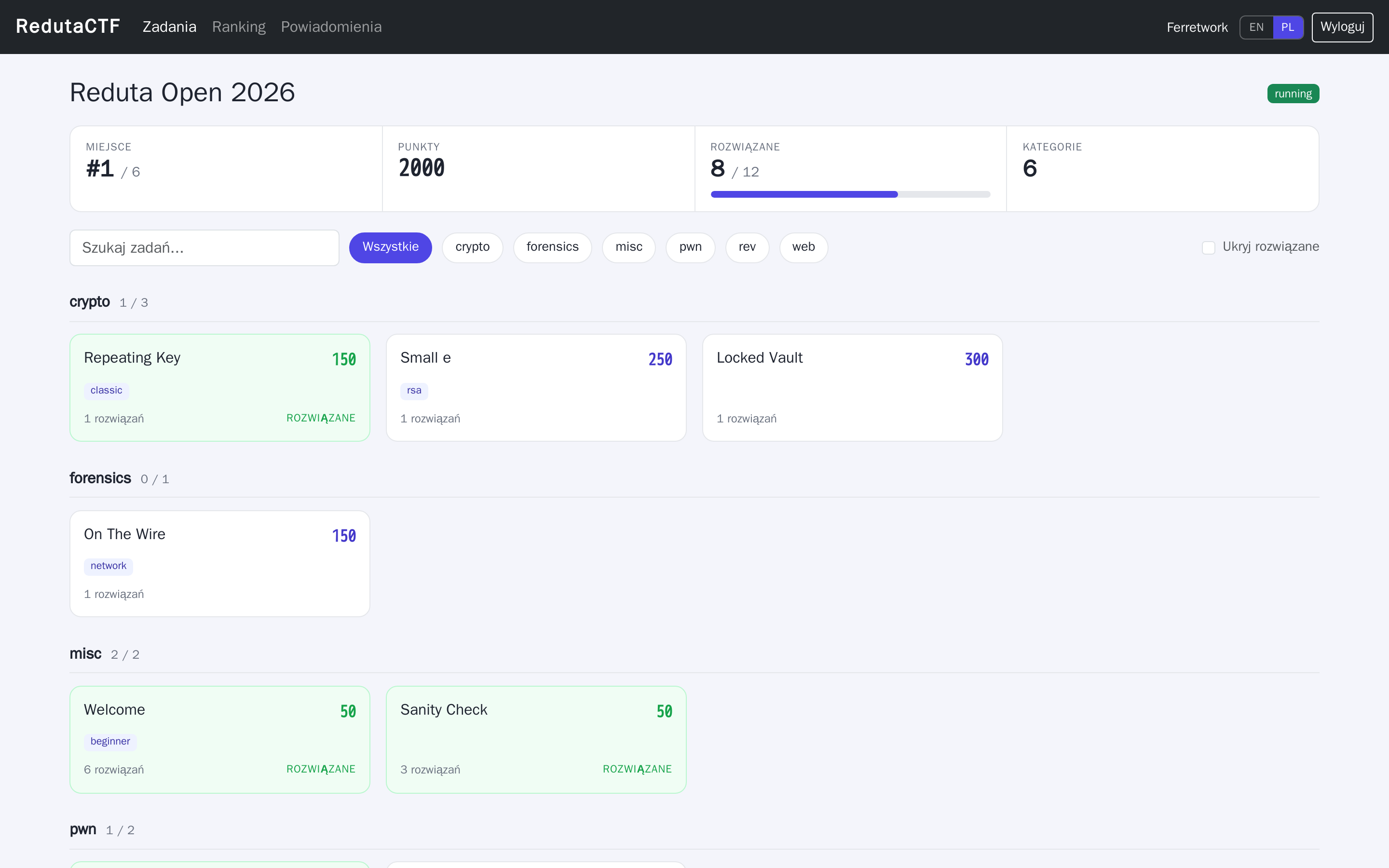This screenshot has width=1389, height=868.
Task: Filter challenges by misc chip
Action: point(628,247)
